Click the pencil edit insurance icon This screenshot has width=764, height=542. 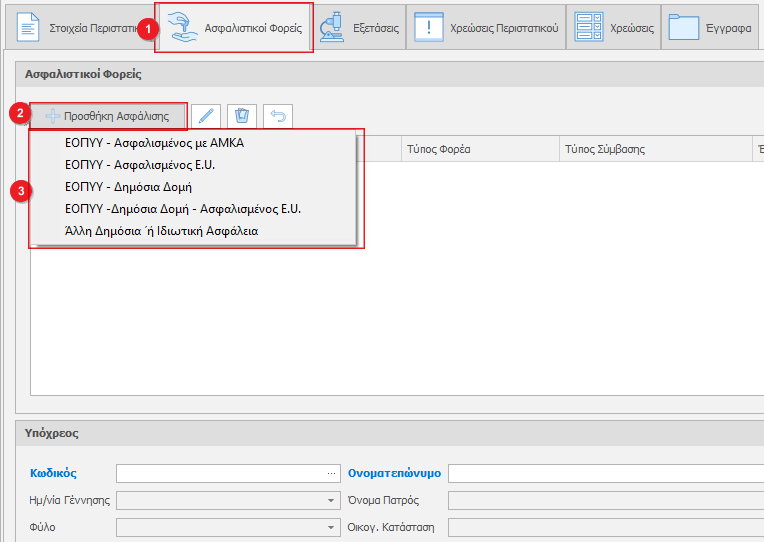click(205, 116)
